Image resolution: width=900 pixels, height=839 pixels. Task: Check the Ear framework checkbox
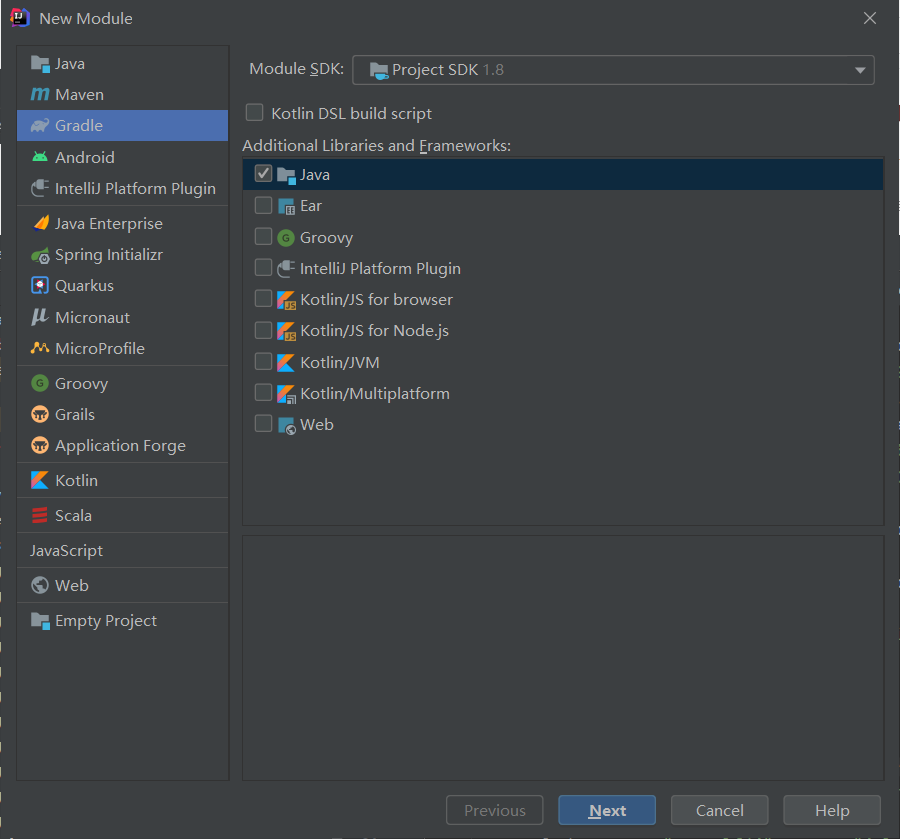click(263, 205)
